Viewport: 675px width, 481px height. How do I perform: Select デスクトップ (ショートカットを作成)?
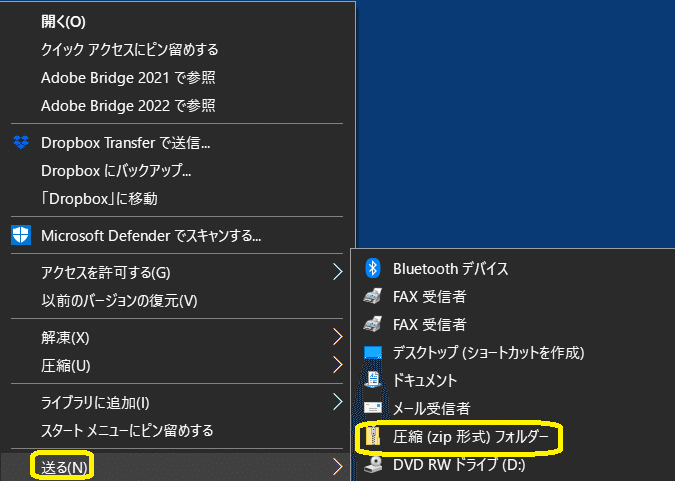[489, 352]
